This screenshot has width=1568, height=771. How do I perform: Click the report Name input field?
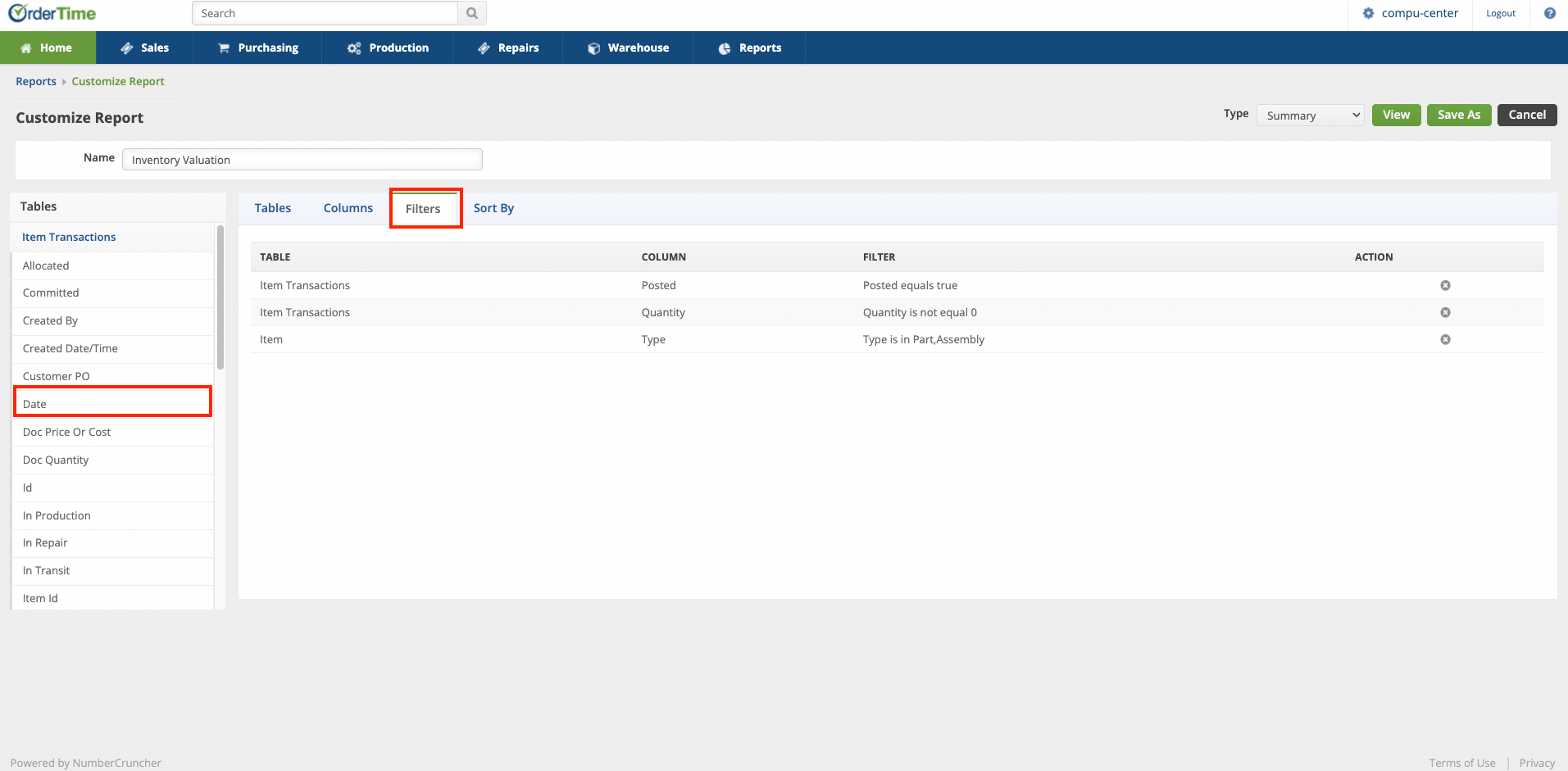point(302,160)
